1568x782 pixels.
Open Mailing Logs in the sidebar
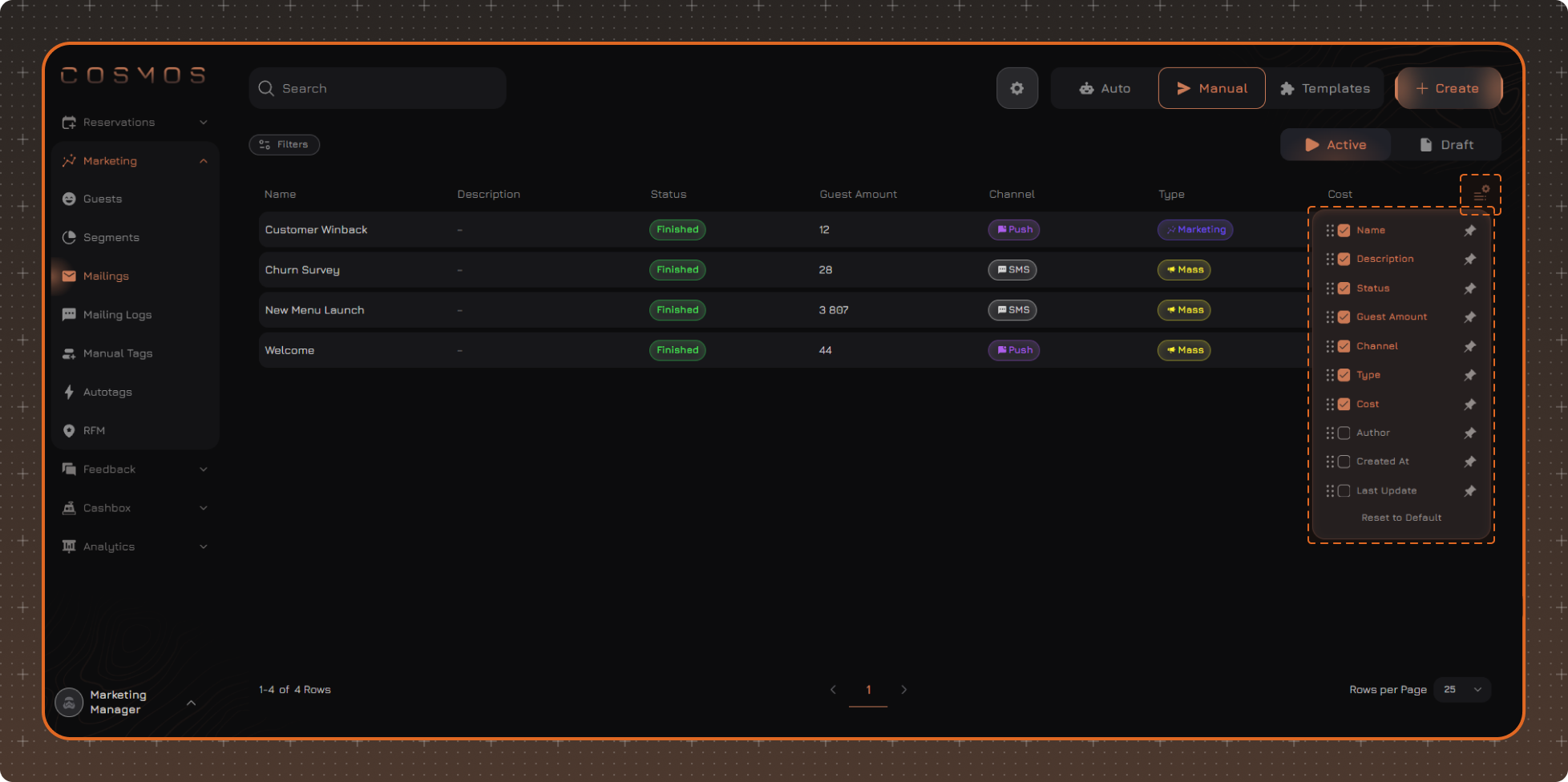(117, 315)
